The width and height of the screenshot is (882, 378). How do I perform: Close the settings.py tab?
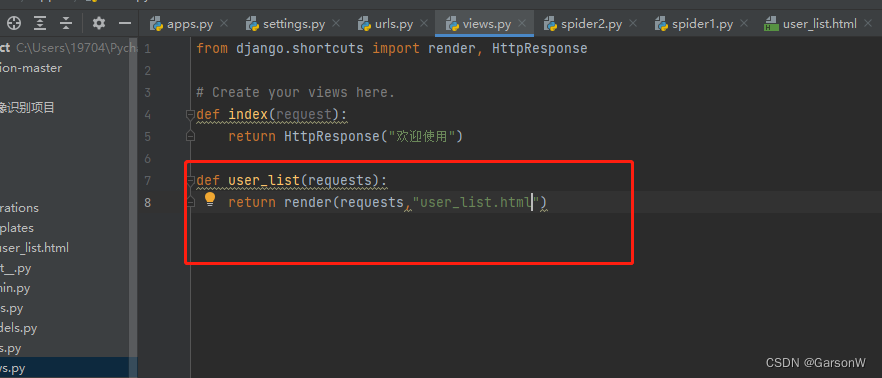tap(336, 24)
